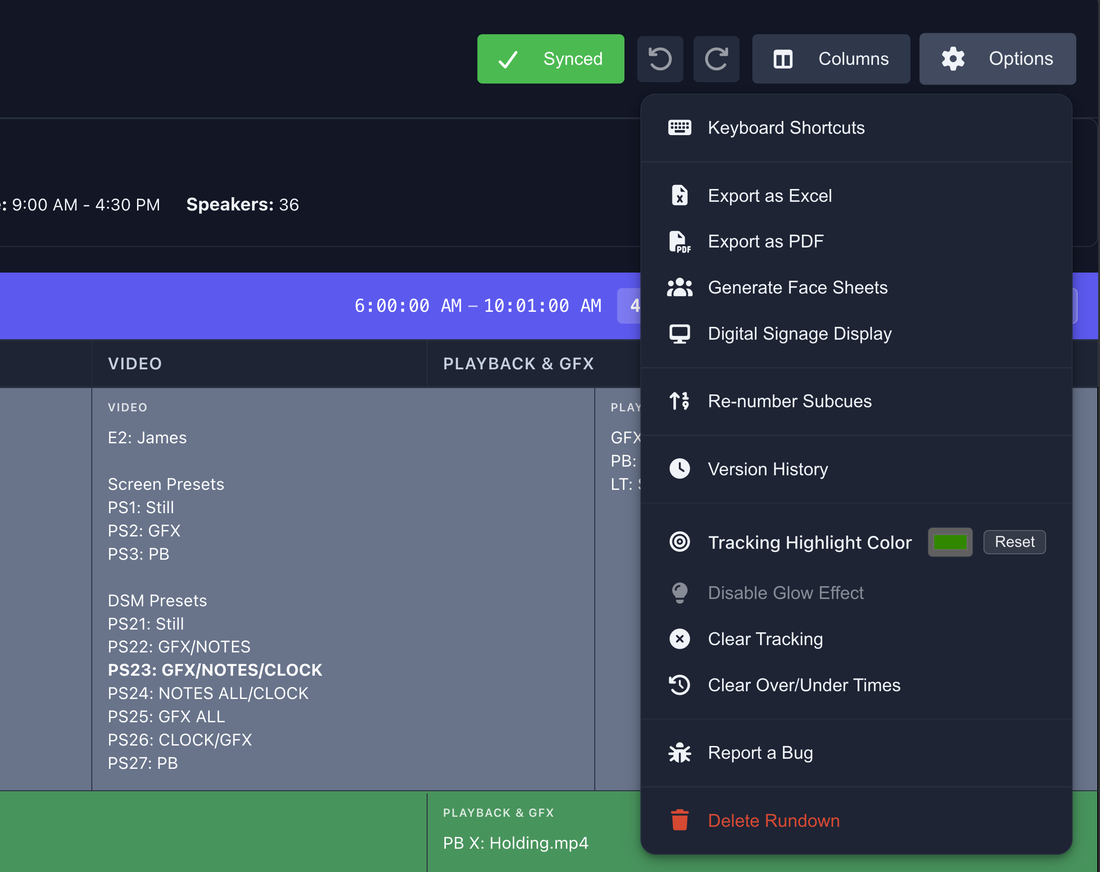This screenshot has width=1100, height=872.
Task: Click the PS24: NOTES ALL/CLOCK line
Action: click(x=208, y=694)
